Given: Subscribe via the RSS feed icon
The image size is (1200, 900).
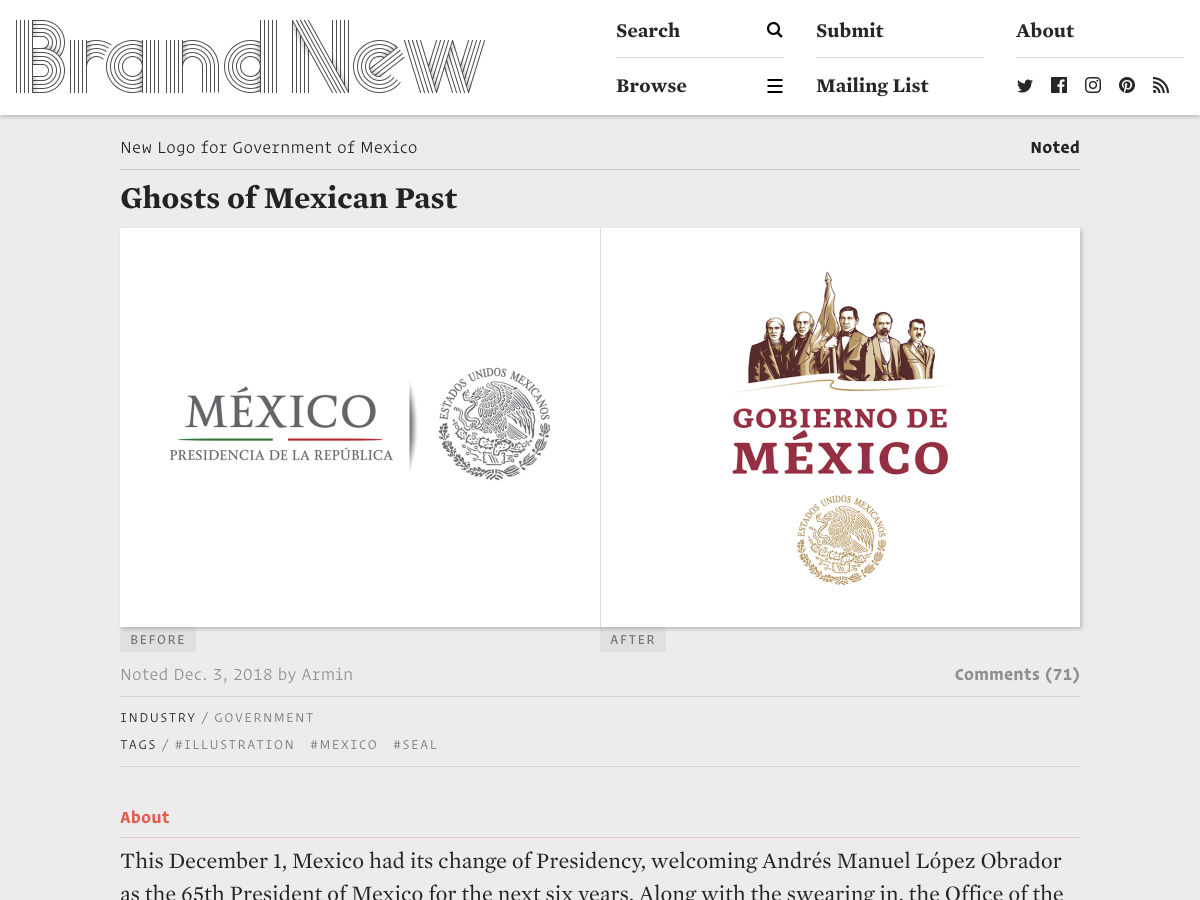Looking at the screenshot, I should [x=1161, y=86].
